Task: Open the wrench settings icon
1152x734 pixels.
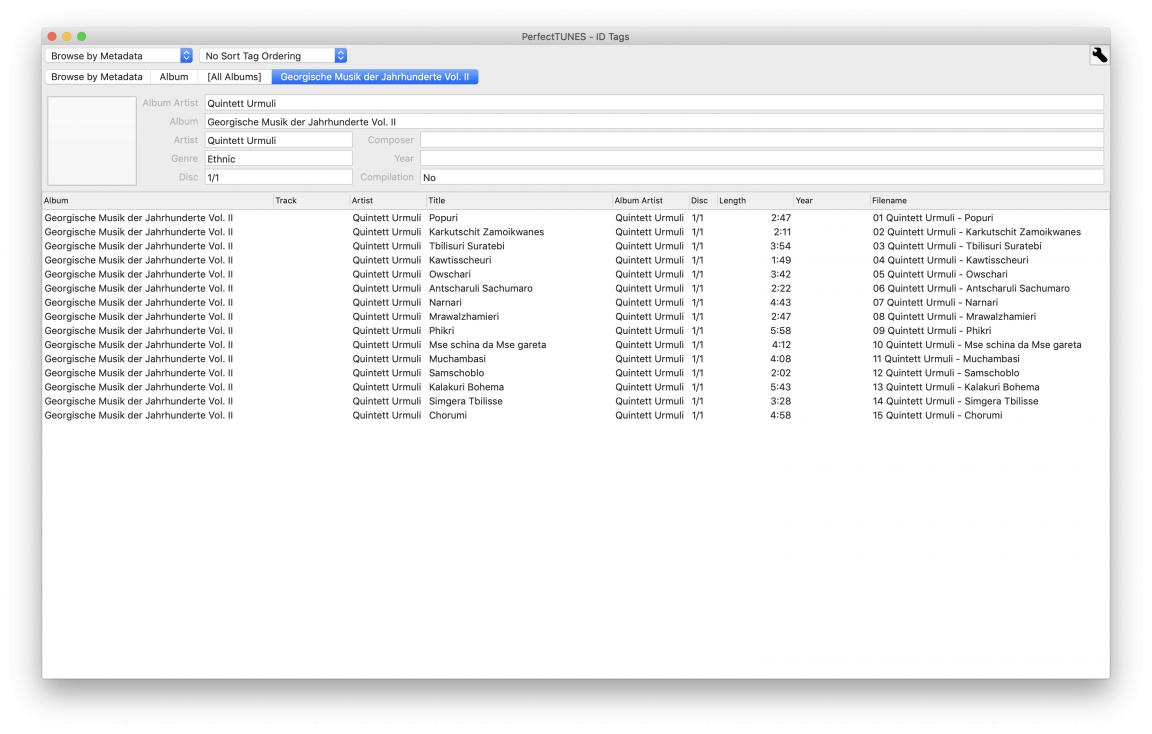Action: tap(1098, 56)
